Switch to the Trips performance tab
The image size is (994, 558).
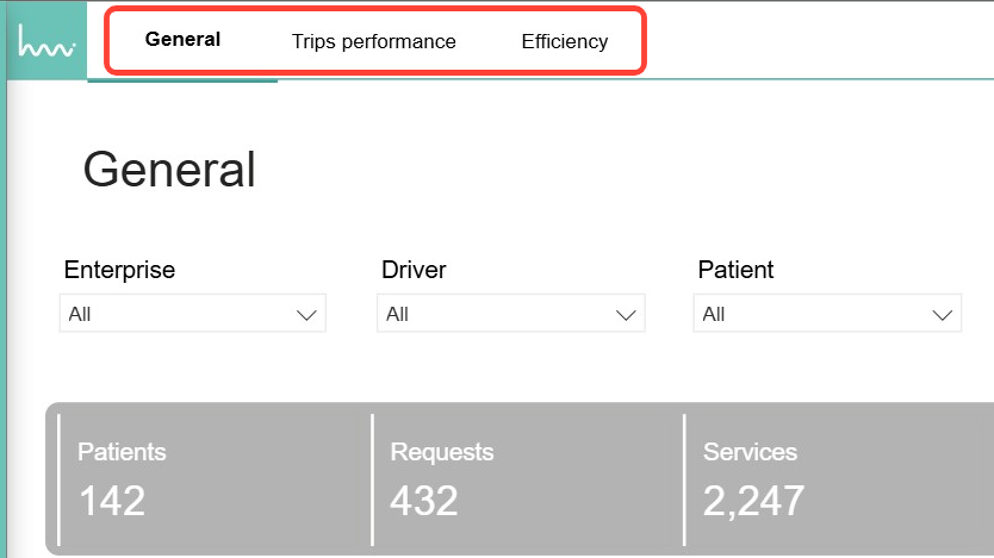(x=373, y=41)
